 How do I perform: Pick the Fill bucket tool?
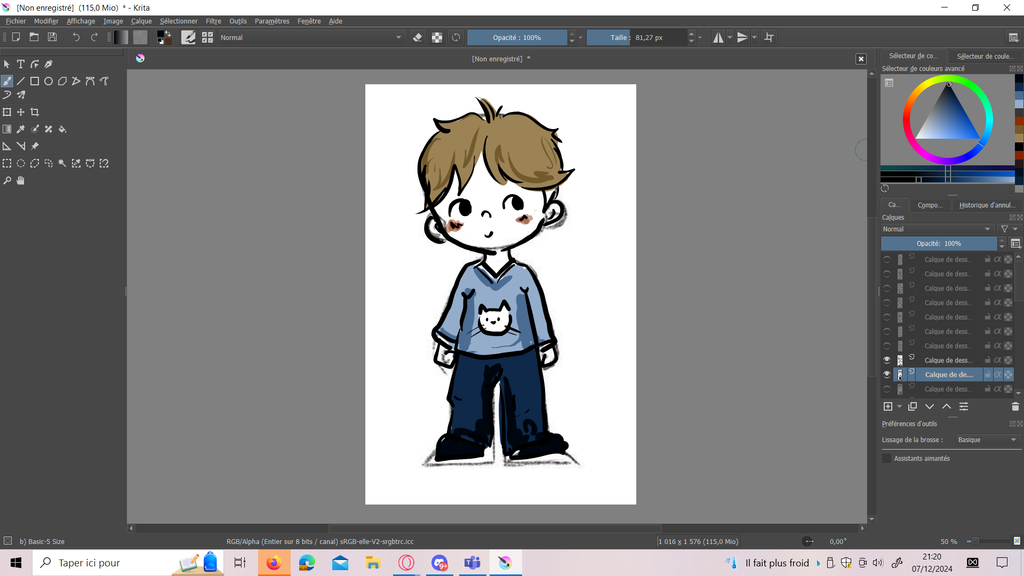[x=62, y=129]
